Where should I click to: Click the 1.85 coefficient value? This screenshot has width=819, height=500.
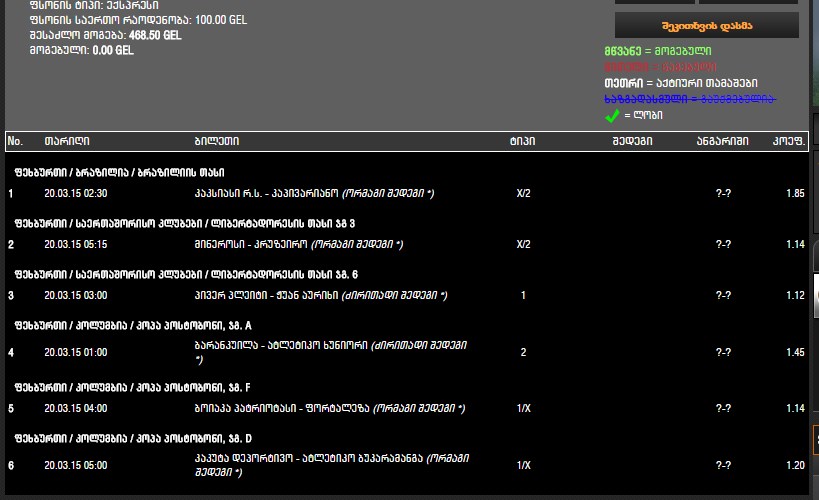[795, 193]
